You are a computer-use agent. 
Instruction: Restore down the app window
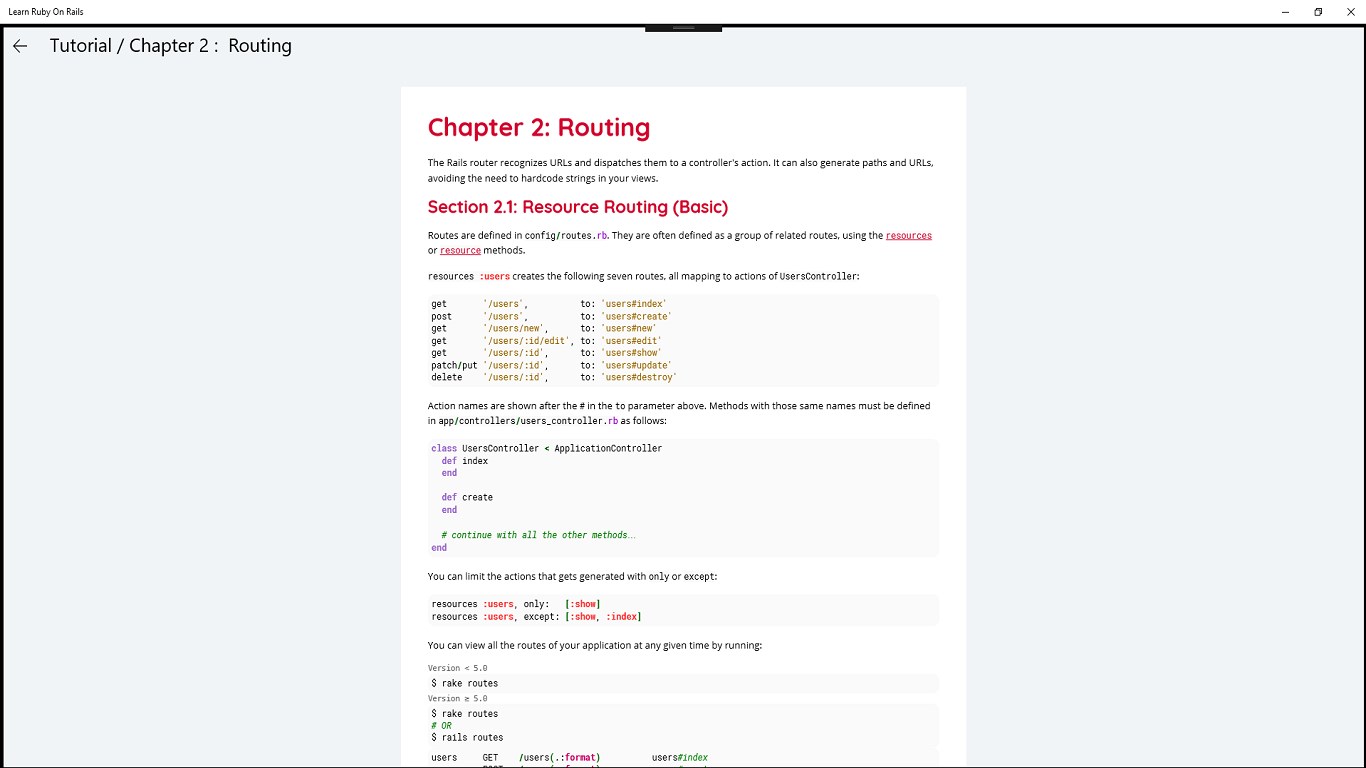pos(1318,12)
